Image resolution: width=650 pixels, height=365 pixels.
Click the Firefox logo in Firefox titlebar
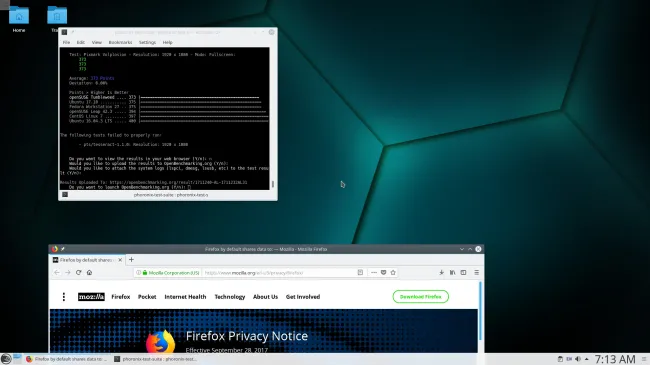coord(54,249)
